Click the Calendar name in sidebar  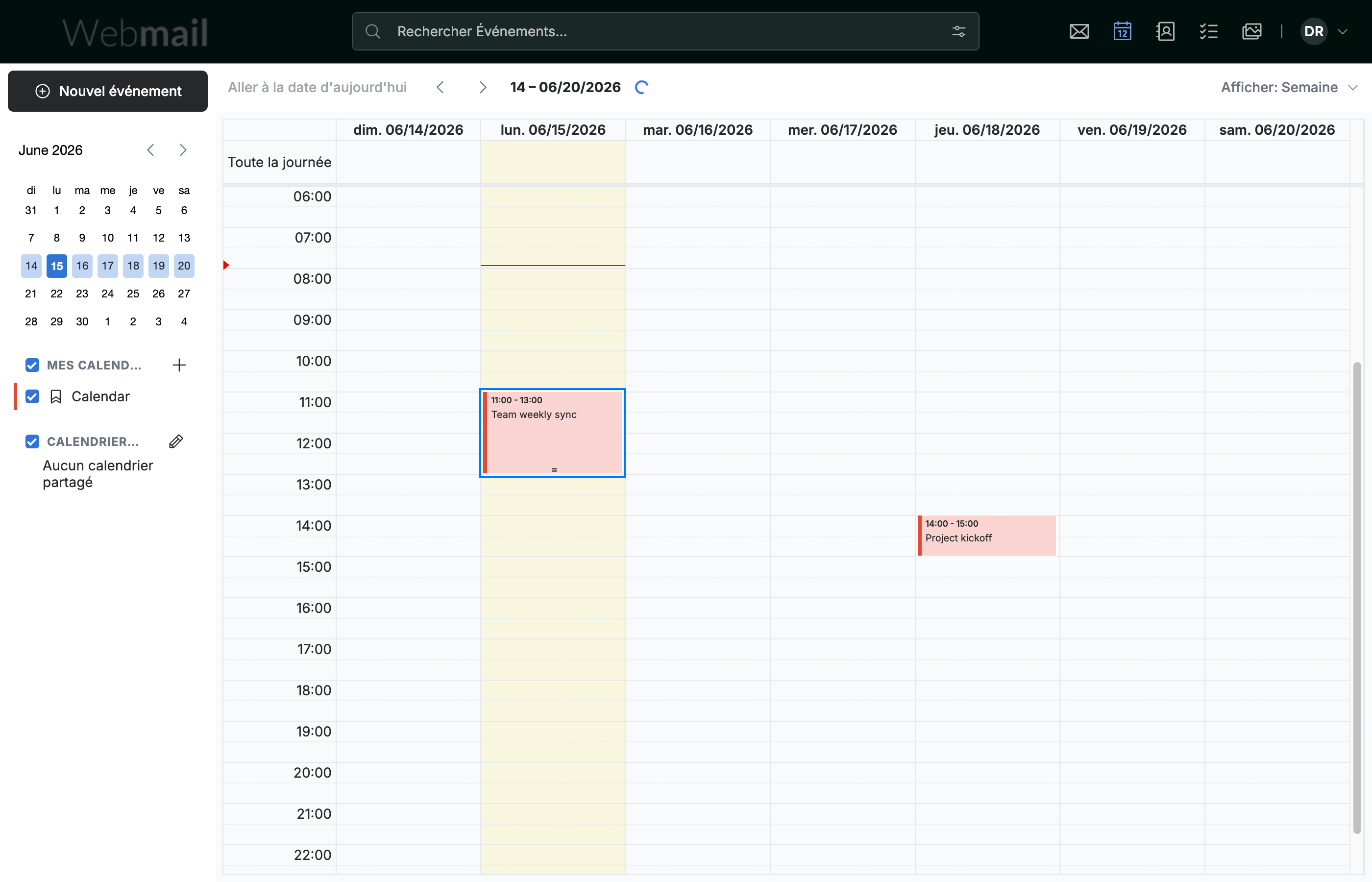pyautogui.click(x=101, y=396)
